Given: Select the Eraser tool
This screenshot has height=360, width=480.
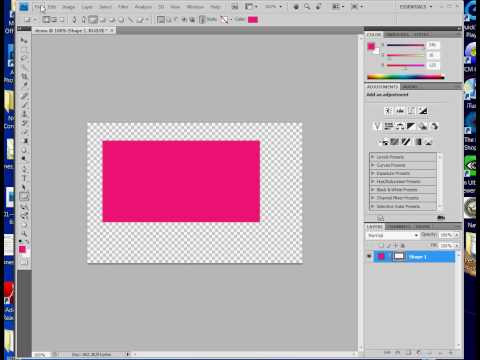Looking at the screenshot, I should pos(24,132).
